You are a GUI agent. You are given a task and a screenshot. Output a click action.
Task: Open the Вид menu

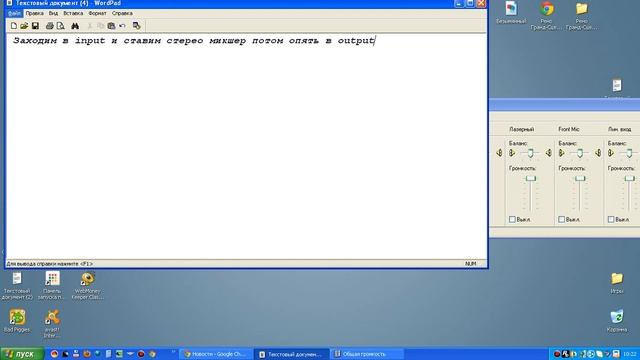point(53,13)
